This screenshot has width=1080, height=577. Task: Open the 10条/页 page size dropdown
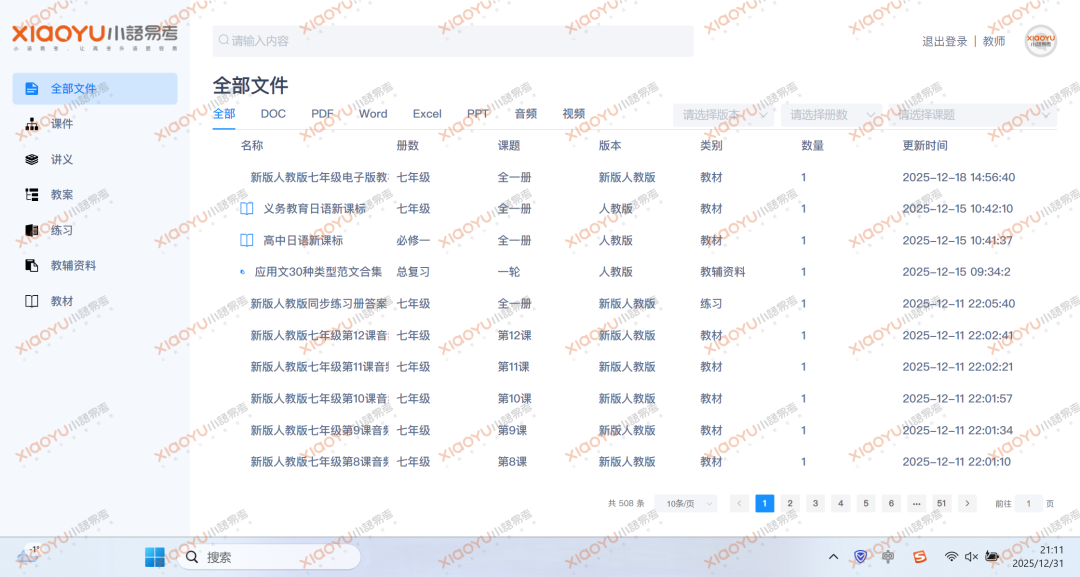coord(686,503)
